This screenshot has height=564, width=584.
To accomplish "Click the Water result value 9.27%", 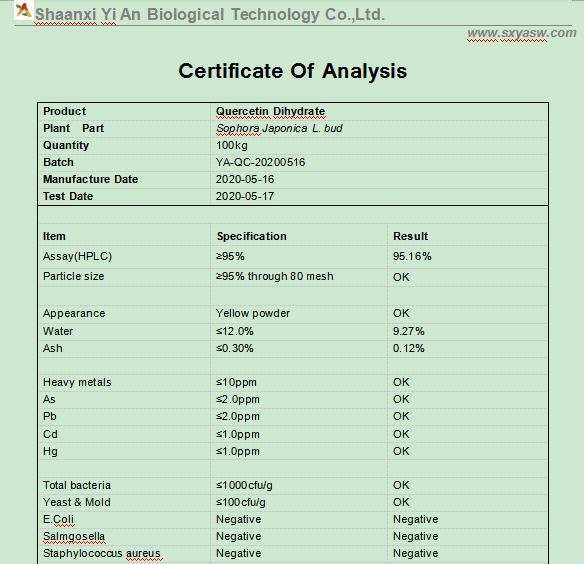I will [x=409, y=331].
